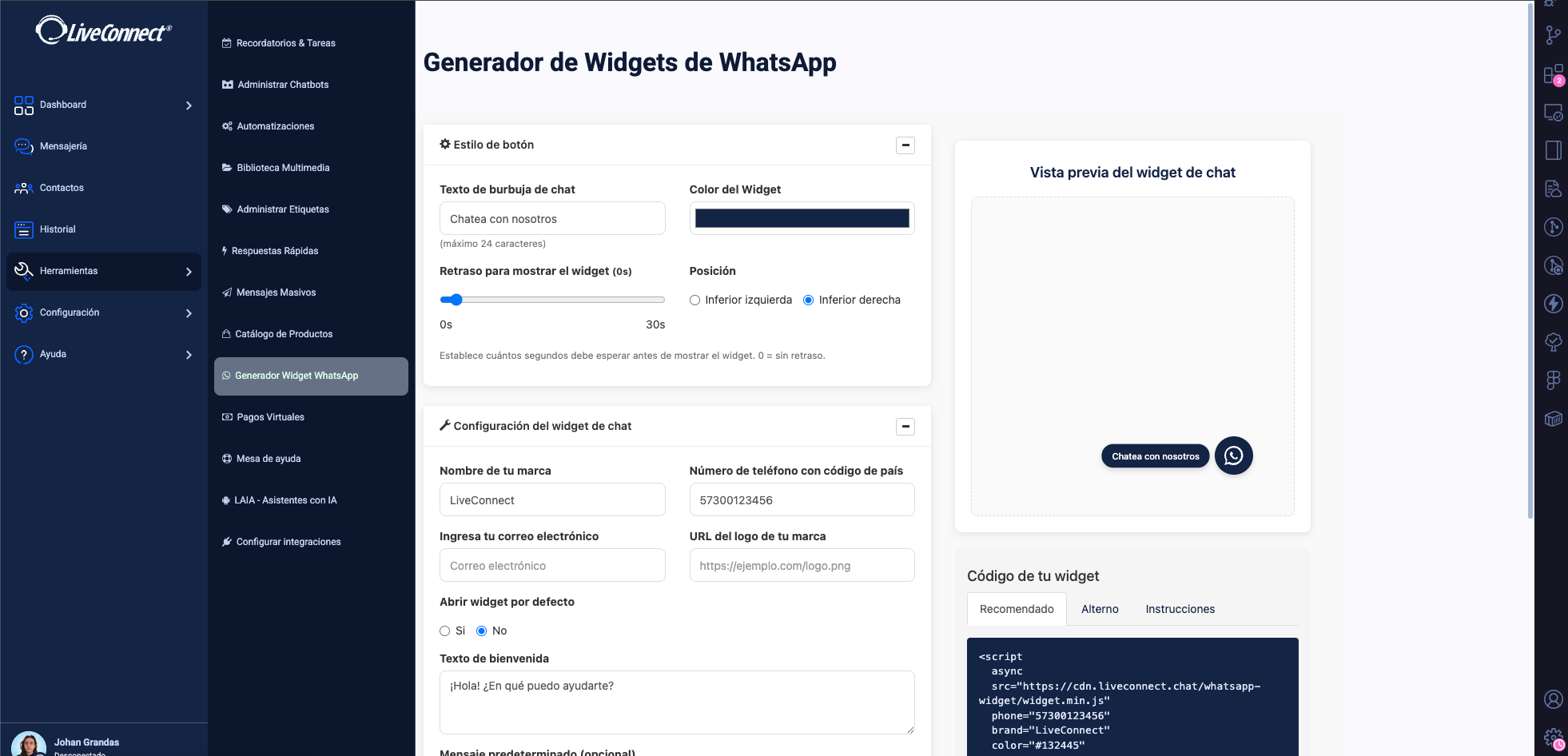1568x756 pixels.
Task: Expand the Ayuda chevron
Action: (x=189, y=355)
